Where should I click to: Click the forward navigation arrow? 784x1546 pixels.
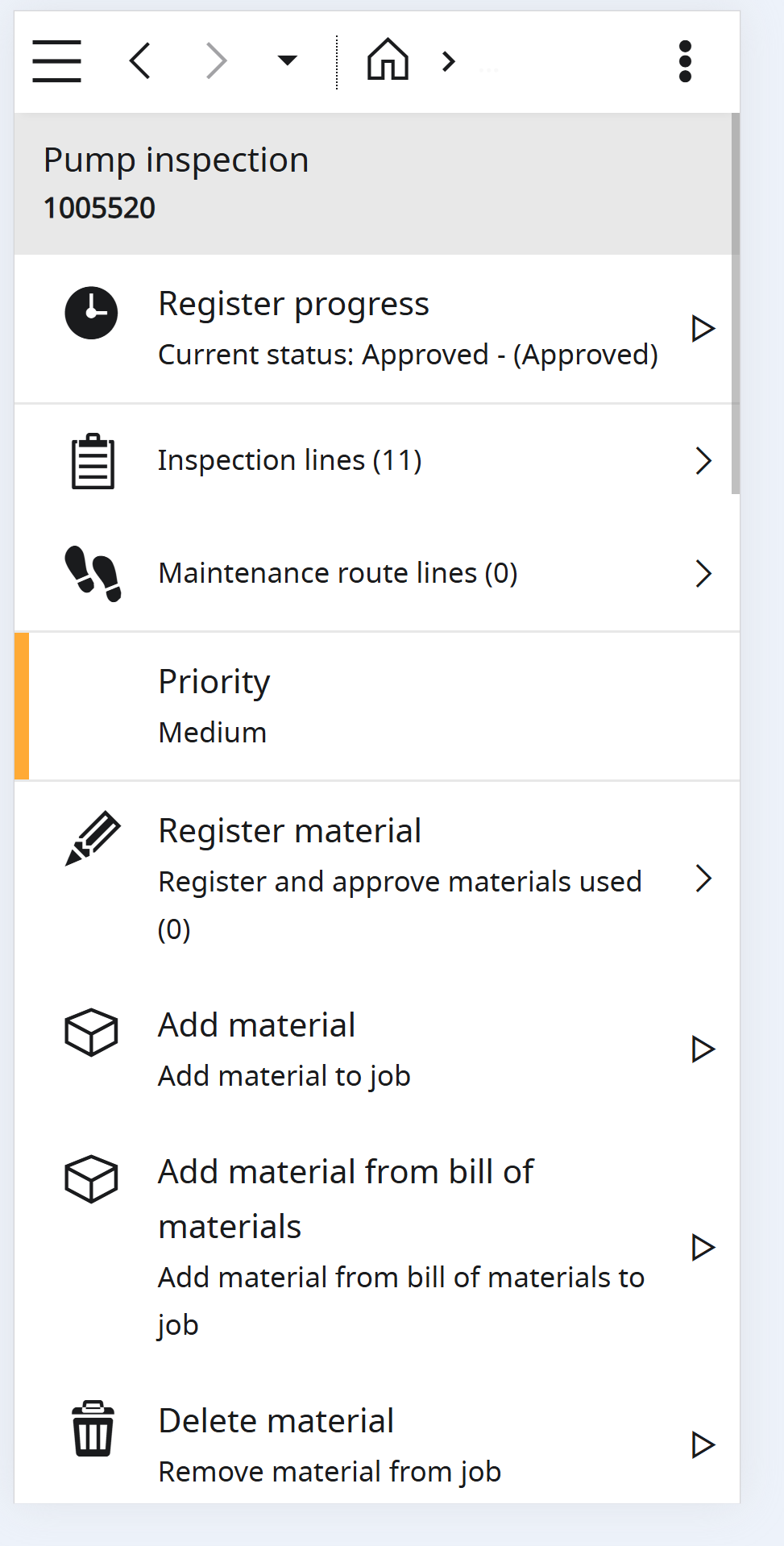click(216, 61)
